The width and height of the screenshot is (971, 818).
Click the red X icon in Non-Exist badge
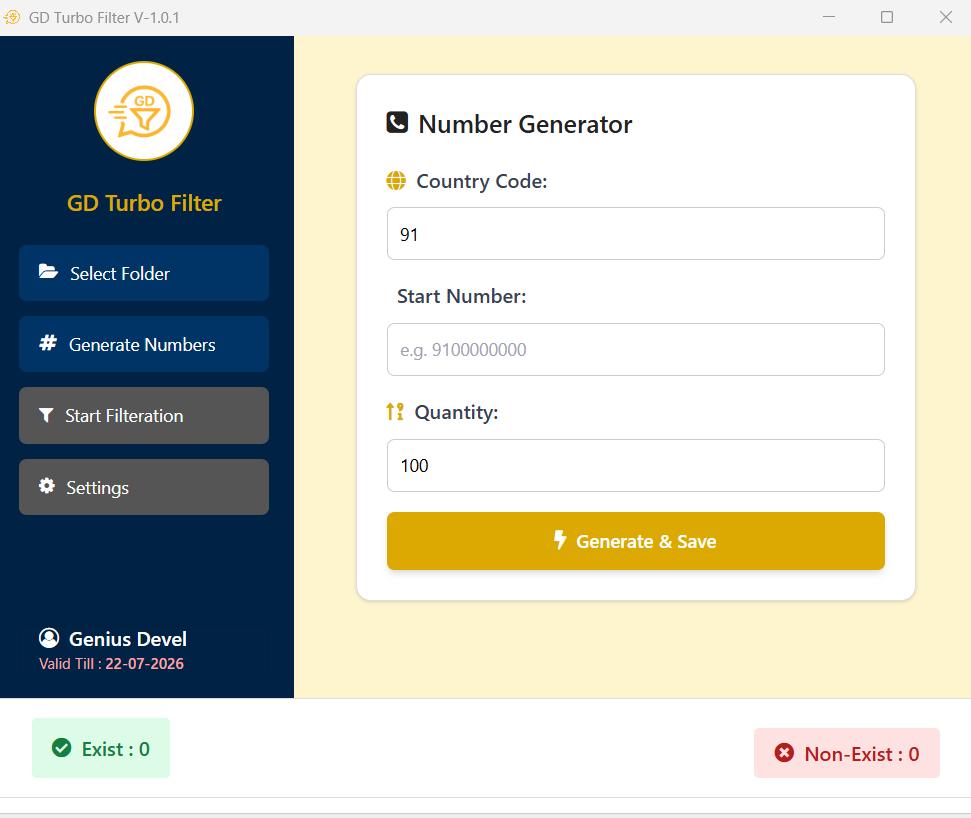[784, 754]
